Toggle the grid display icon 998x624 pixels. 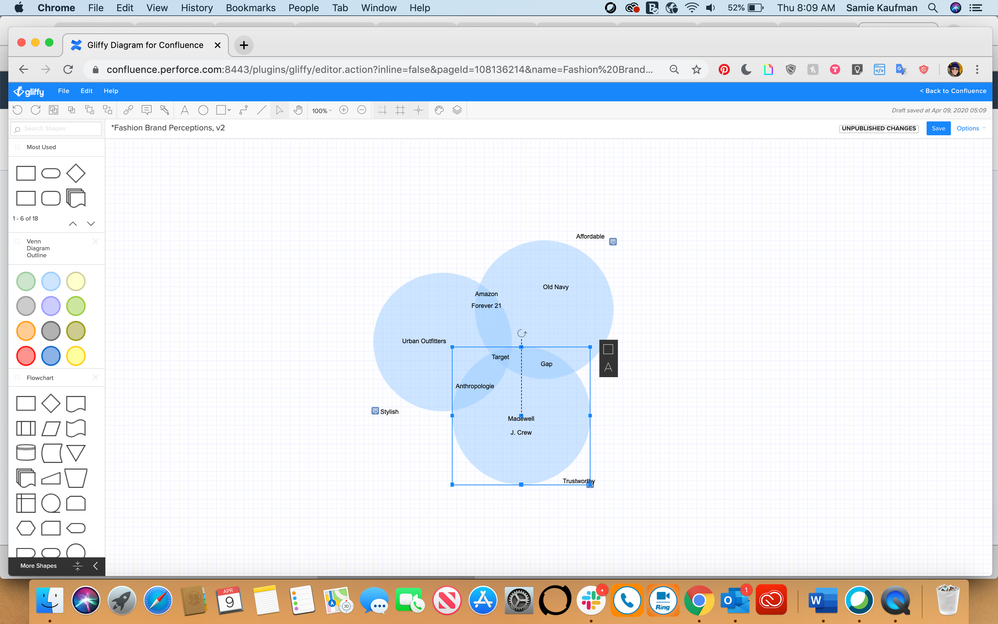point(400,110)
